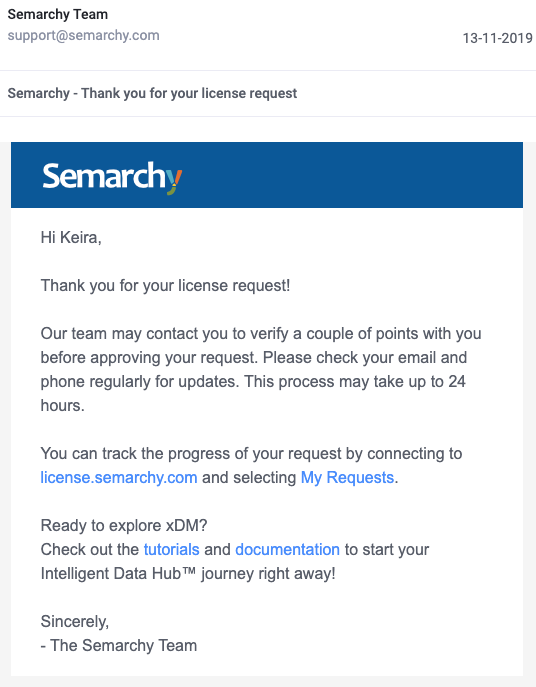The width and height of the screenshot is (536, 687).
Task: Click the sender name Semarchy Team
Action: coord(57,14)
